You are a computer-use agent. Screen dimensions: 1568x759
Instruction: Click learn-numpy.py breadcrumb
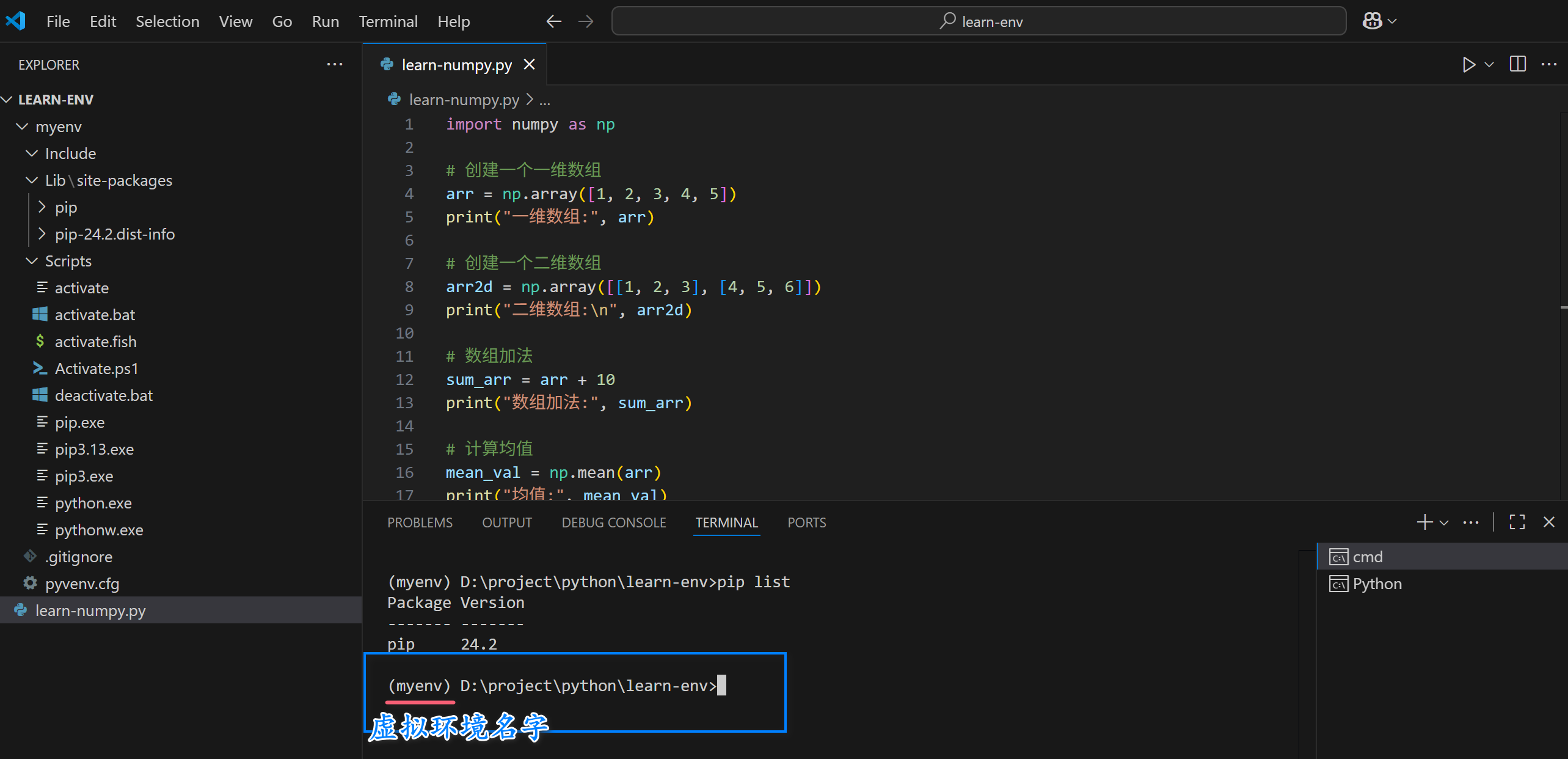click(x=464, y=100)
